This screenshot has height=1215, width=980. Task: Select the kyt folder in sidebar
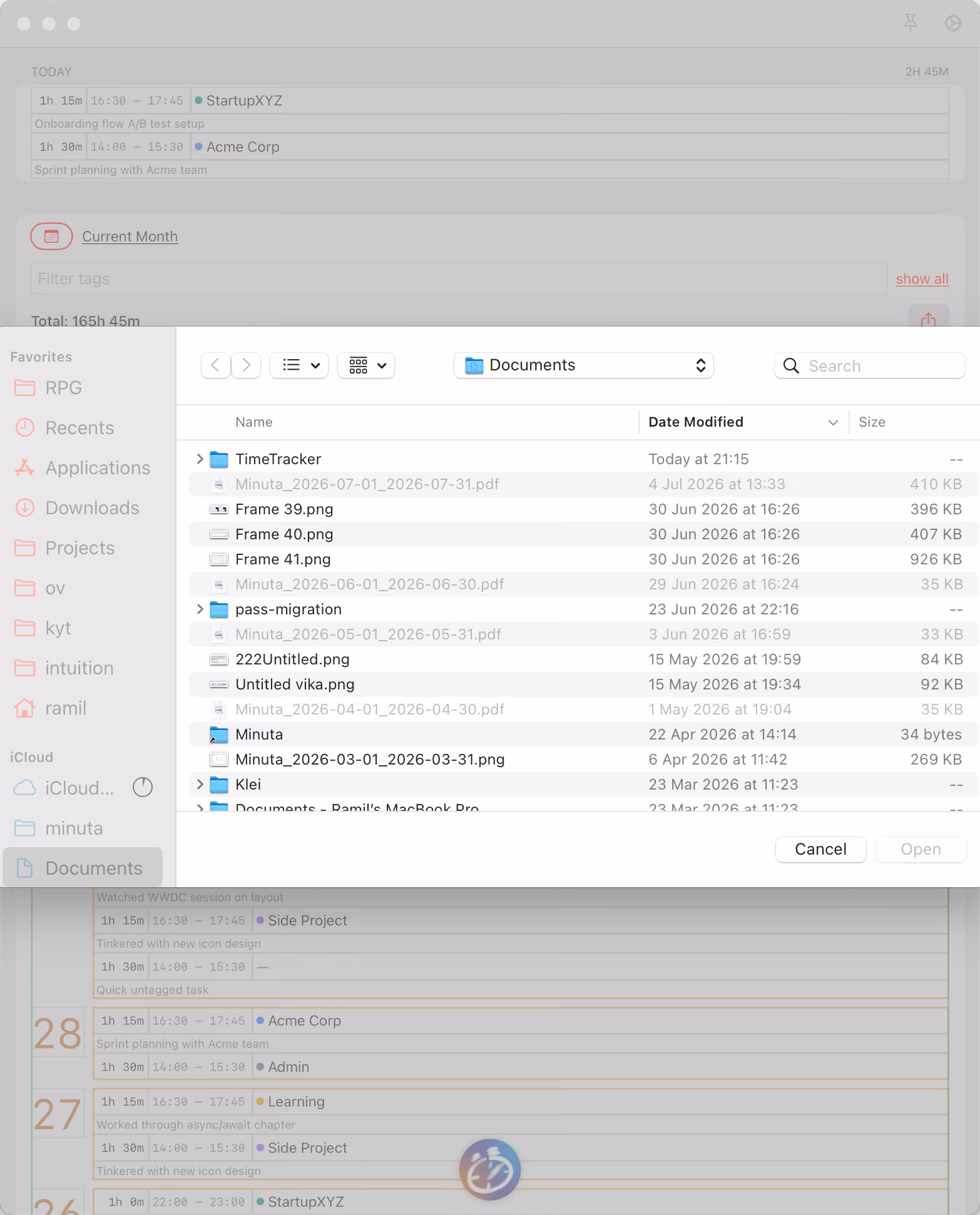coord(83,628)
